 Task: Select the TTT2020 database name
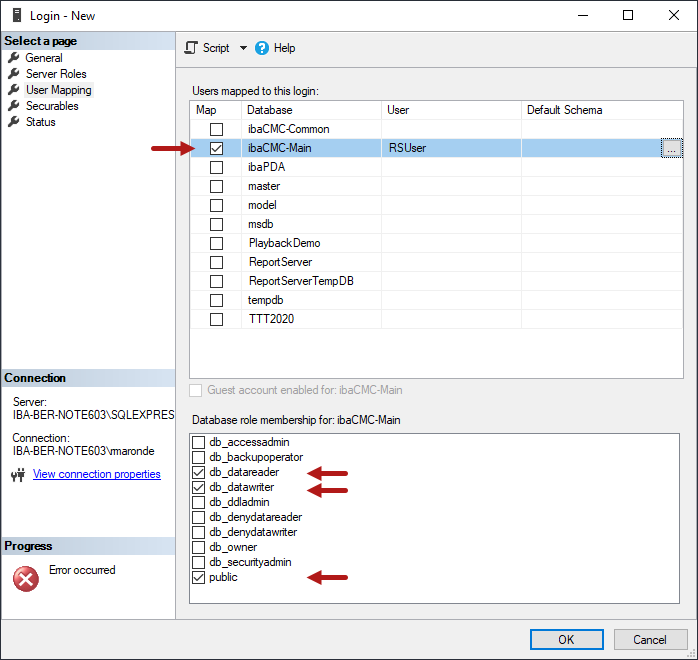[x=271, y=319]
